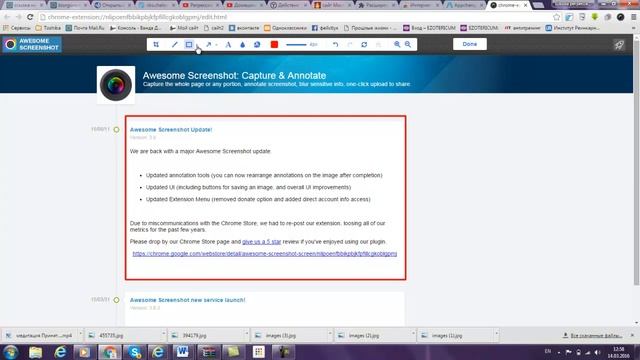Open downloaded file images (3).jpg
The width and height of the screenshot is (640, 360).
tap(288, 336)
